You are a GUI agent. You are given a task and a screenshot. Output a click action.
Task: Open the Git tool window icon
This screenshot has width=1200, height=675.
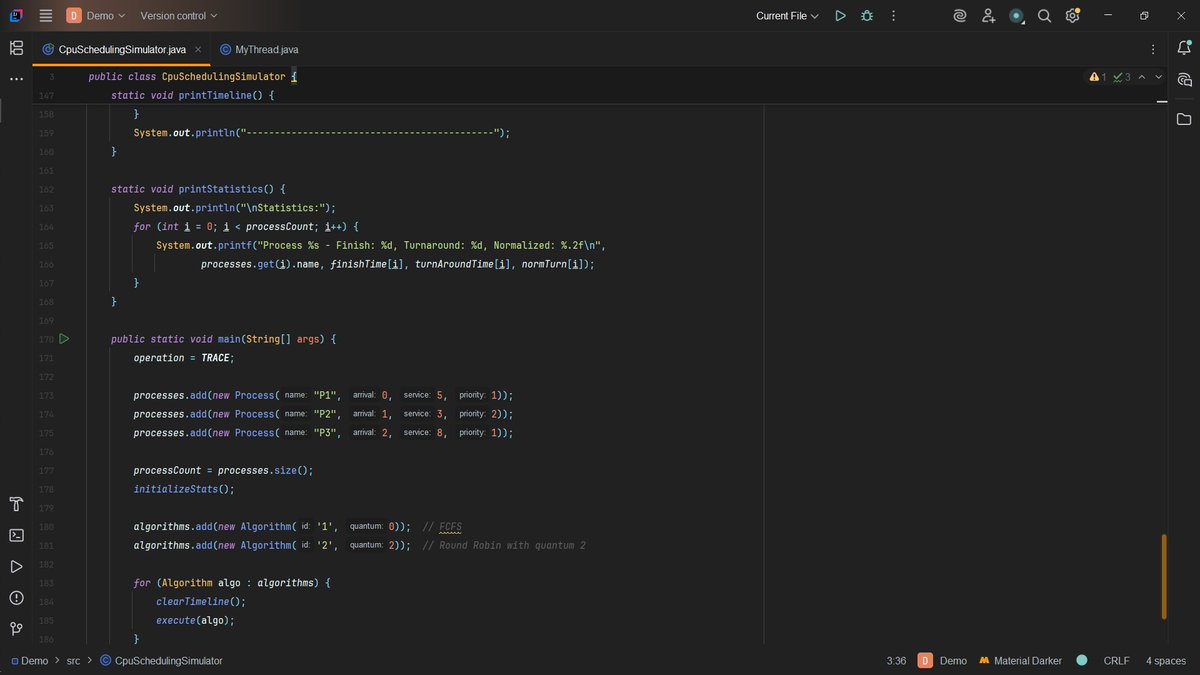16,629
